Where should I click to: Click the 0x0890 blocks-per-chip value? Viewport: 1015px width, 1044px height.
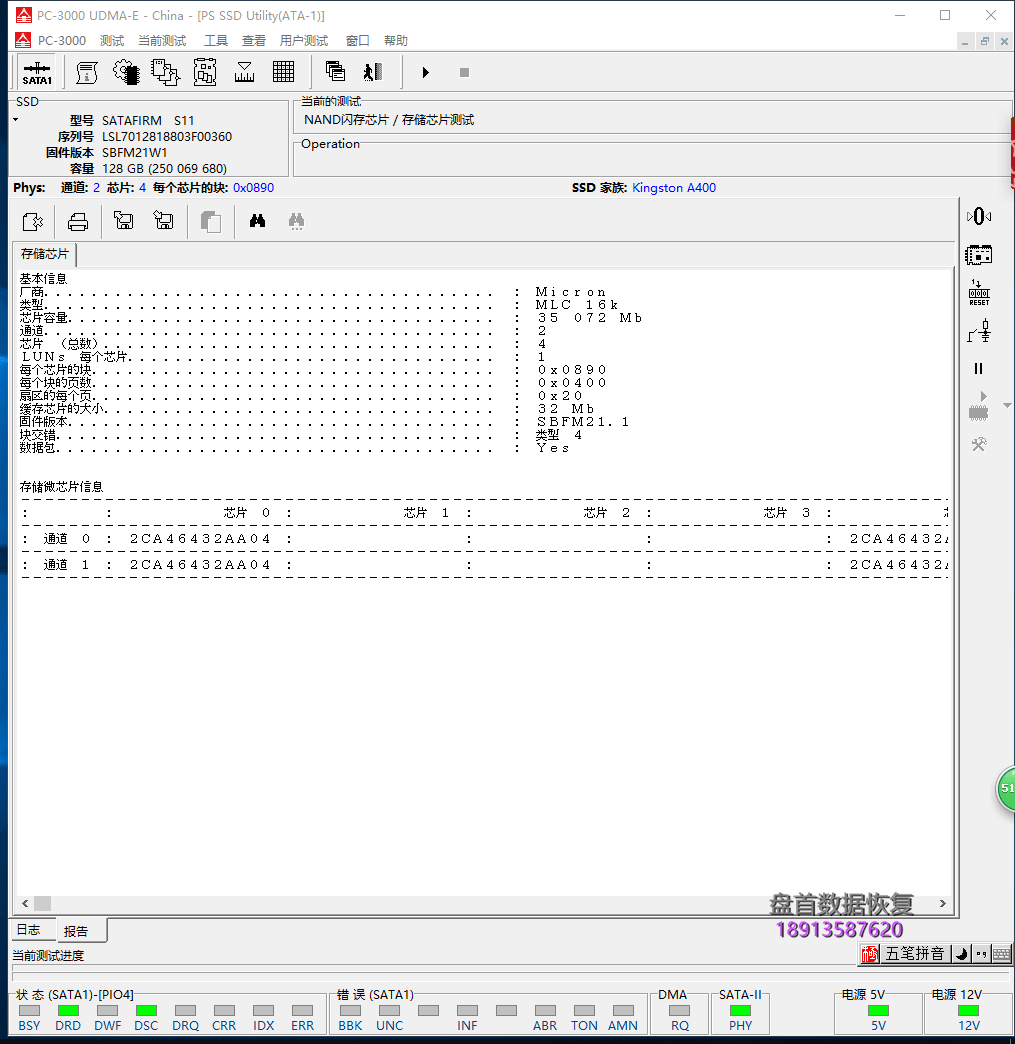pyautogui.click(x=253, y=188)
